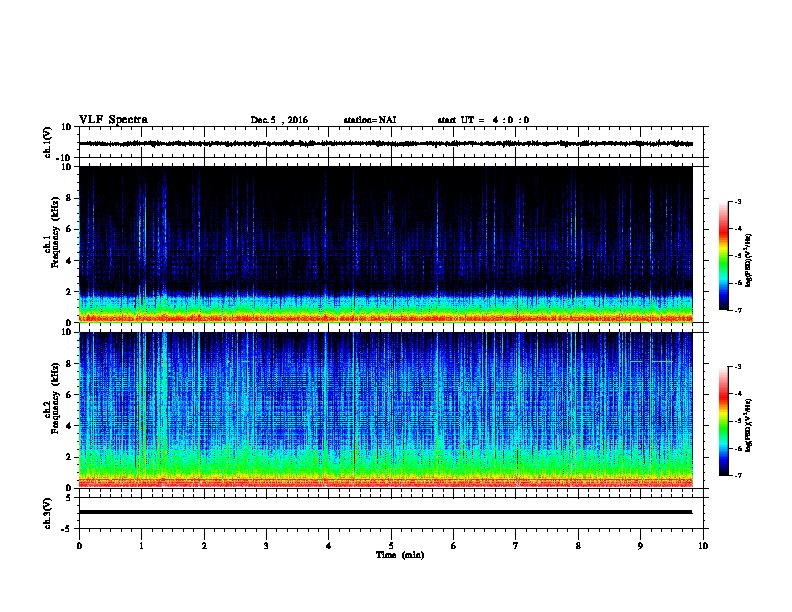The image size is (792, 612).
Task: Click the ch.2 spectrogram color scale bar
Action: (723, 421)
